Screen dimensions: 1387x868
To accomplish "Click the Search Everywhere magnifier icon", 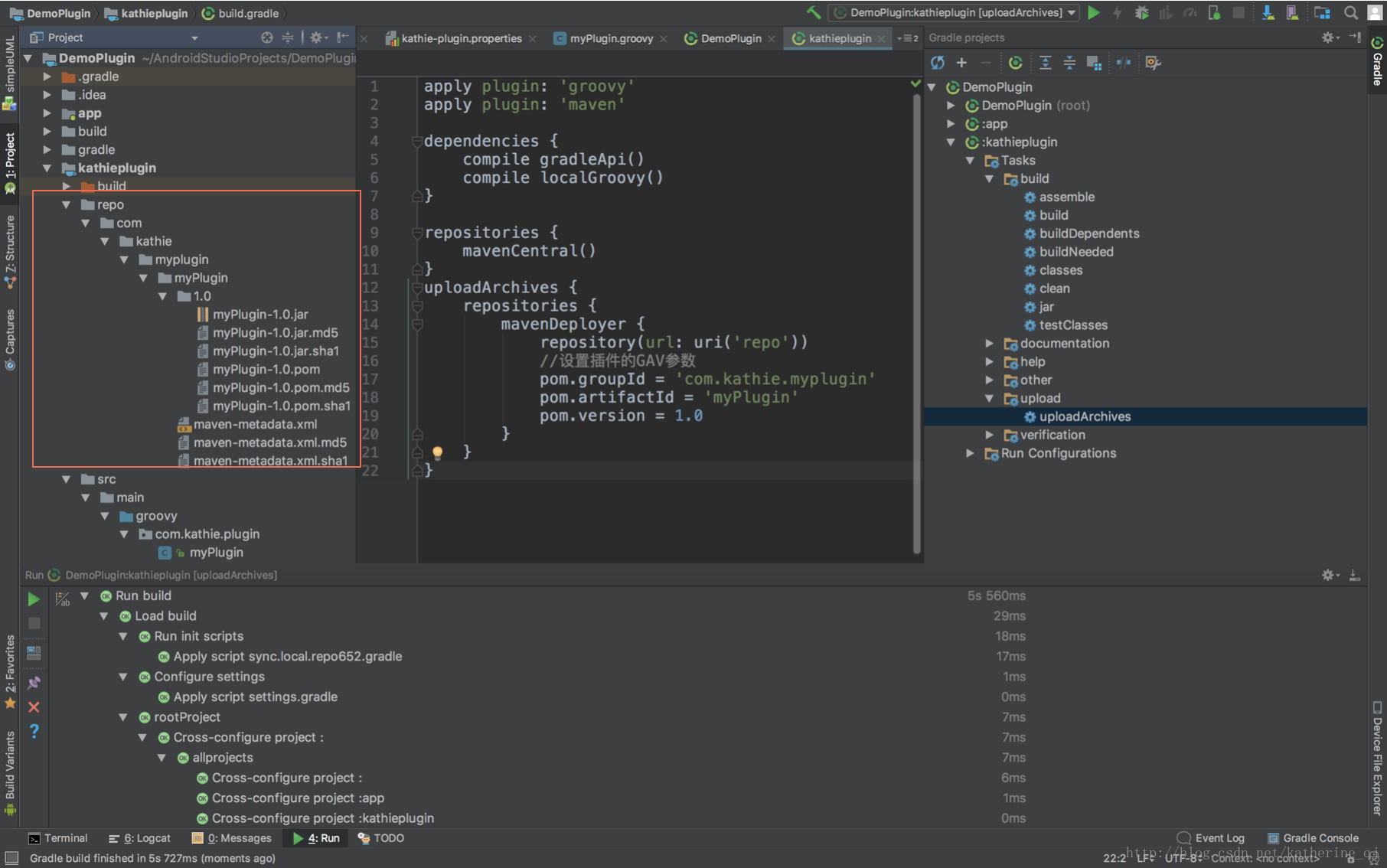I will pos(1351,12).
